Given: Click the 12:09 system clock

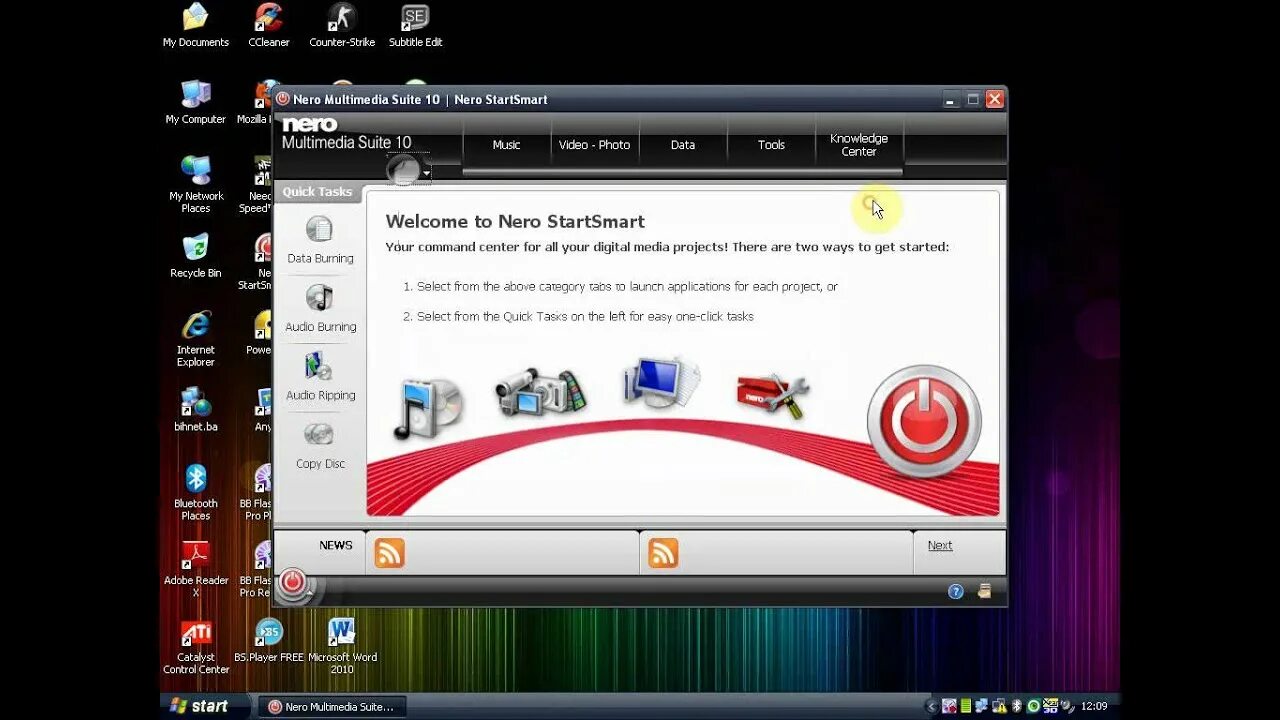Looking at the screenshot, I should coord(1094,706).
